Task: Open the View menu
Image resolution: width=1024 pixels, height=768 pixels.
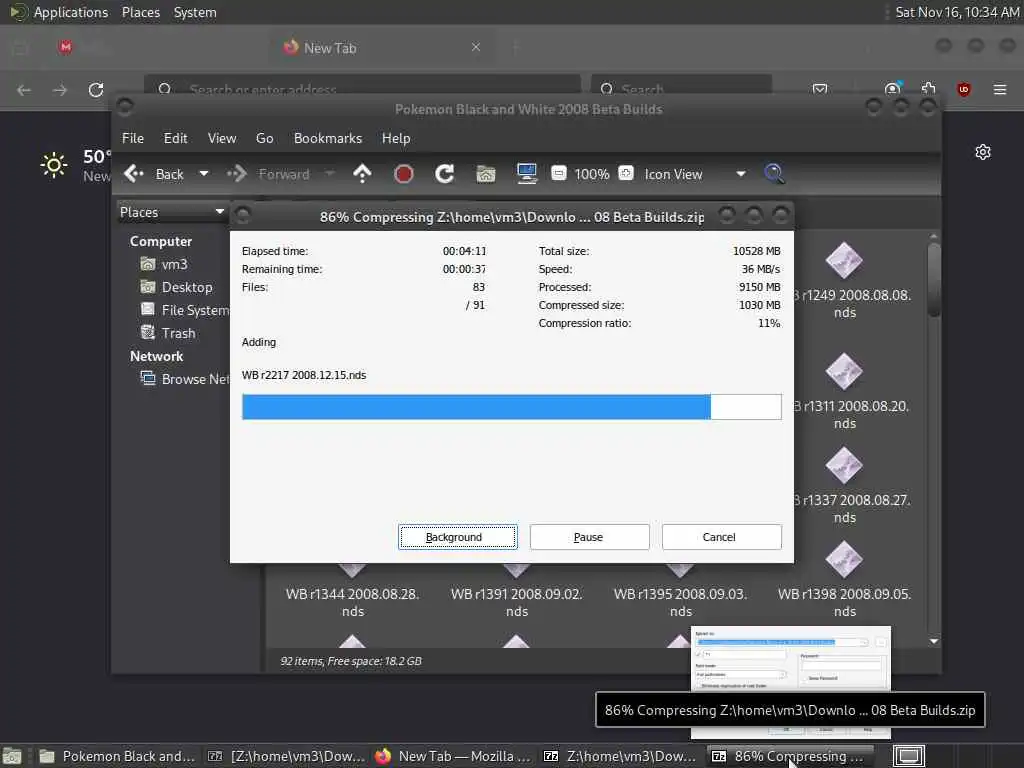Action: [x=222, y=138]
